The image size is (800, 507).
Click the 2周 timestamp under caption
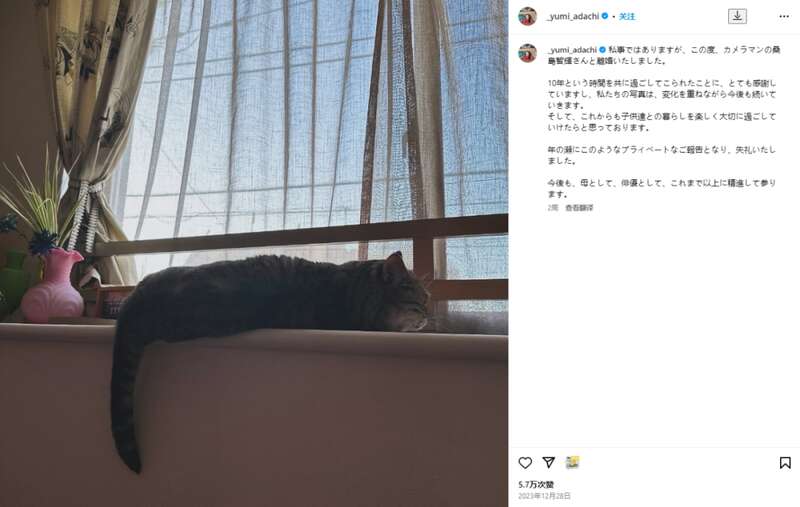(553, 208)
